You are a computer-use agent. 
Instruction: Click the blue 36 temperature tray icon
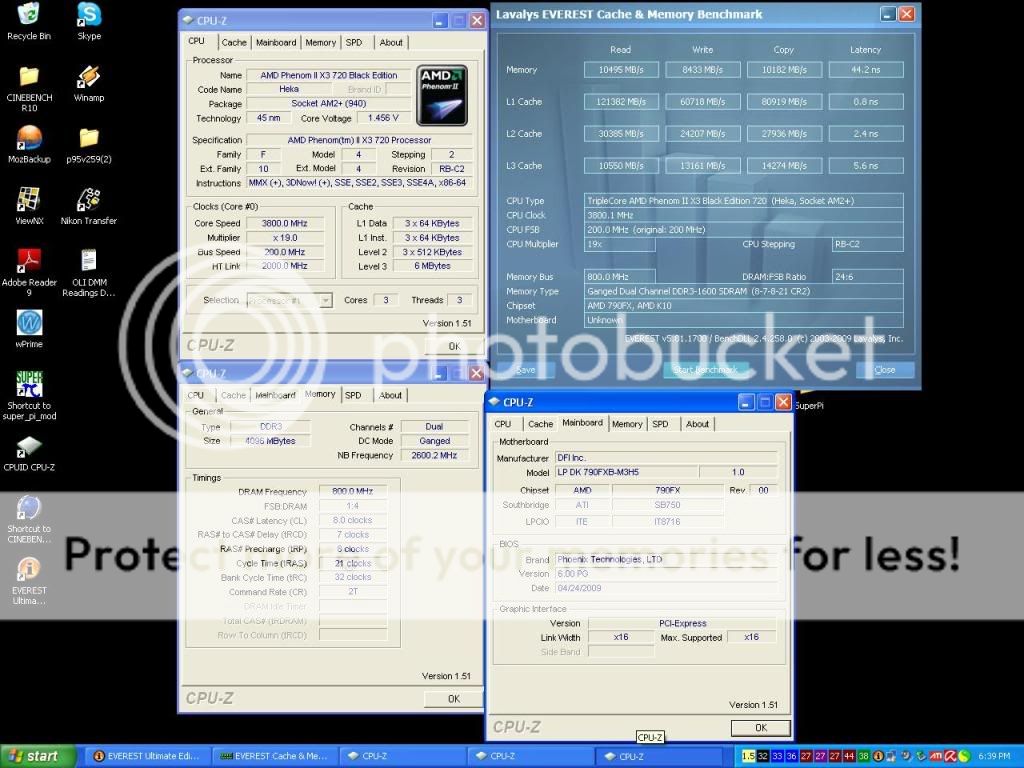pyautogui.click(x=791, y=756)
